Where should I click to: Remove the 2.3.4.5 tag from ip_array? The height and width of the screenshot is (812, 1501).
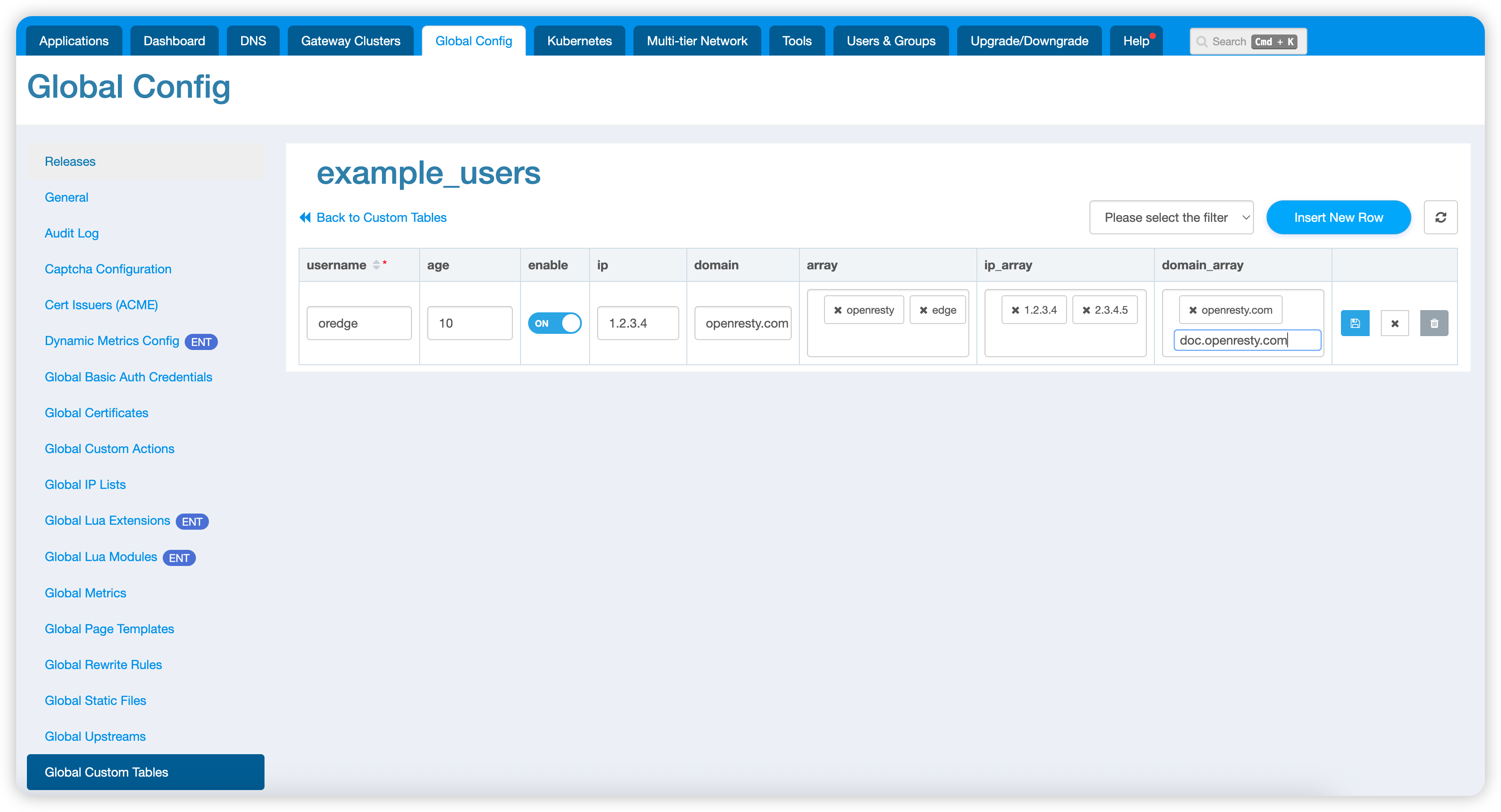(x=1085, y=310)
